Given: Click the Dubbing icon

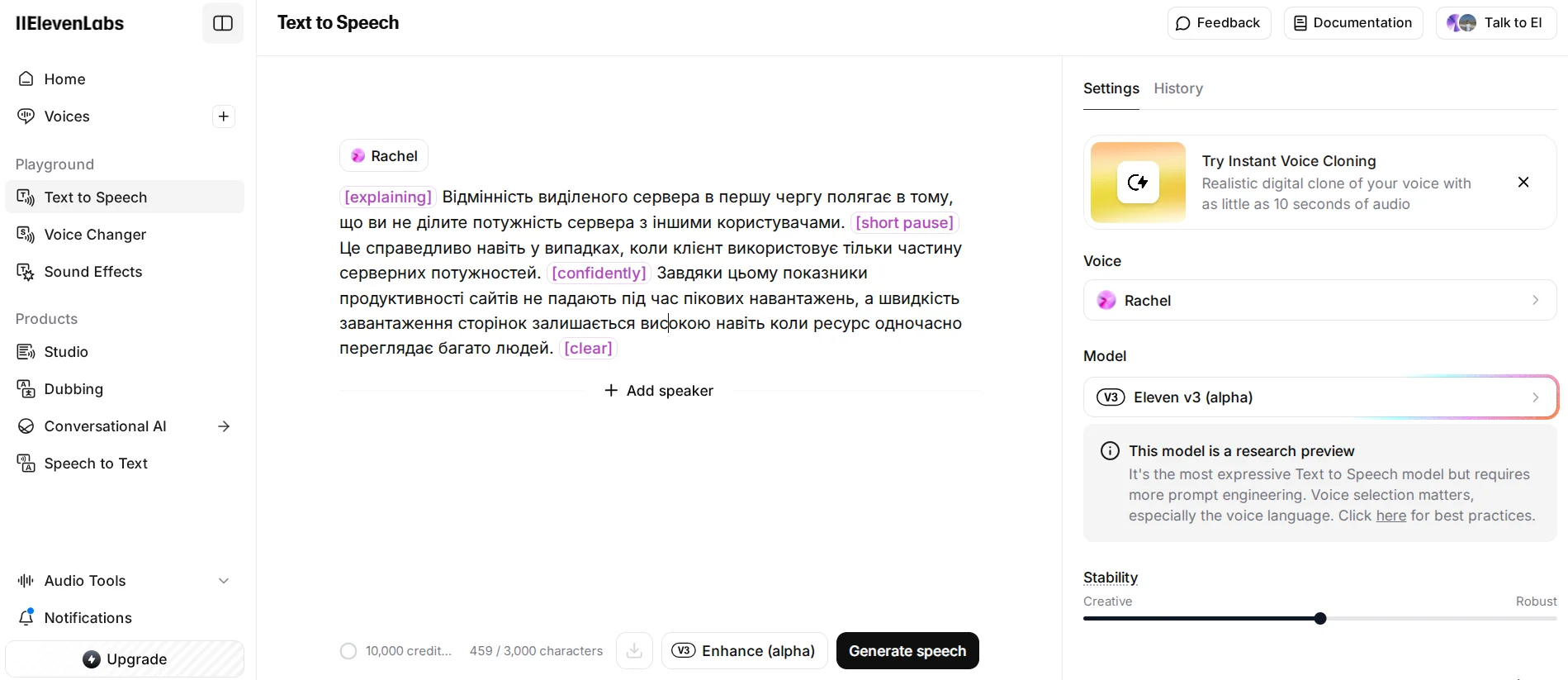Looking at the screenshot, I should [x=26, y=389].
